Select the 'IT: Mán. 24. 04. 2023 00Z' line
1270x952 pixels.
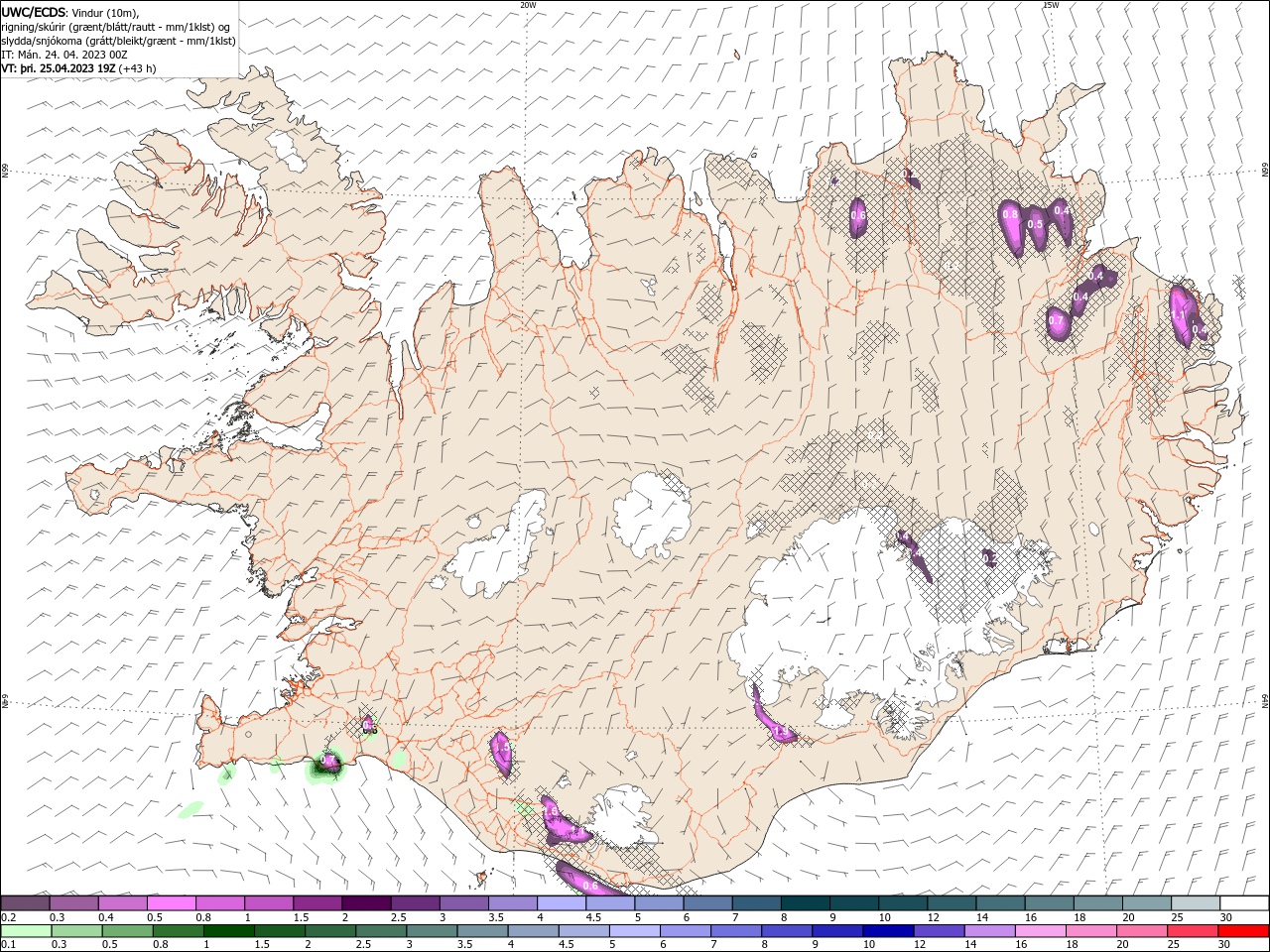coord(65,55)
